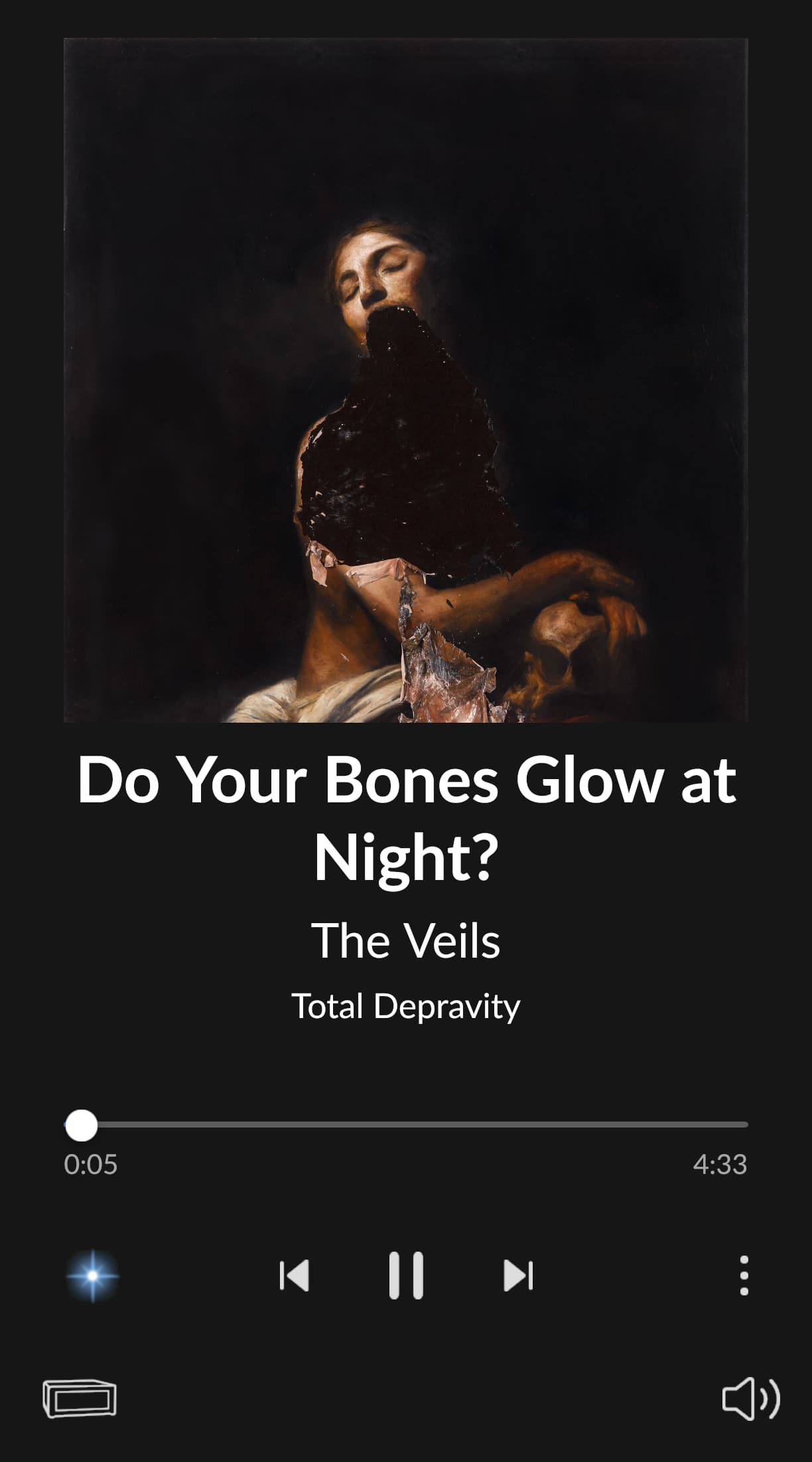Skip to the next track
Image resolution: width=812 pixels, height=1462 pixels.
coord(518,1276)
